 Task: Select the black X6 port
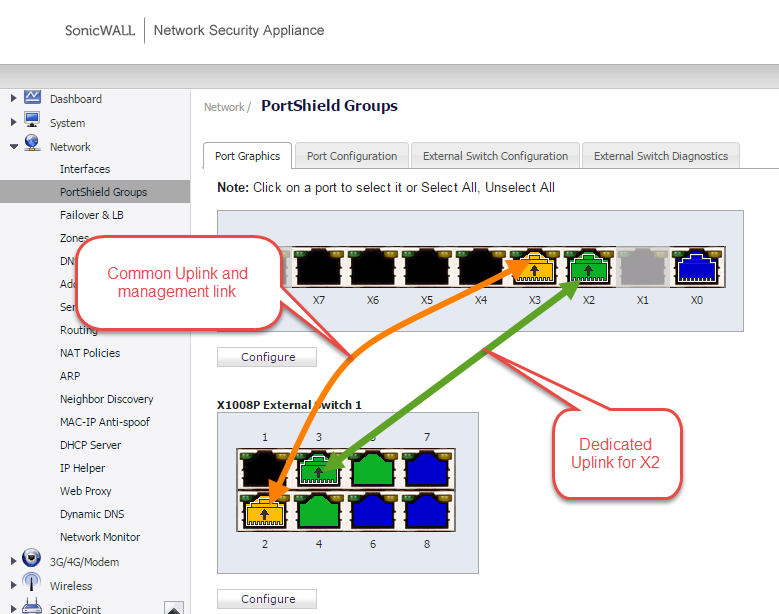pos(373,268)
